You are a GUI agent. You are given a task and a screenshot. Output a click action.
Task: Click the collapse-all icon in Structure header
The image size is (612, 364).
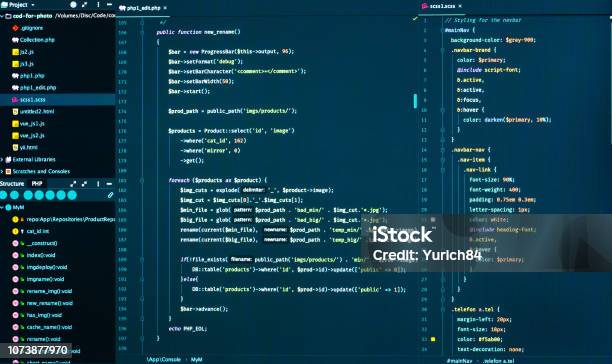[x=85, y=183]
